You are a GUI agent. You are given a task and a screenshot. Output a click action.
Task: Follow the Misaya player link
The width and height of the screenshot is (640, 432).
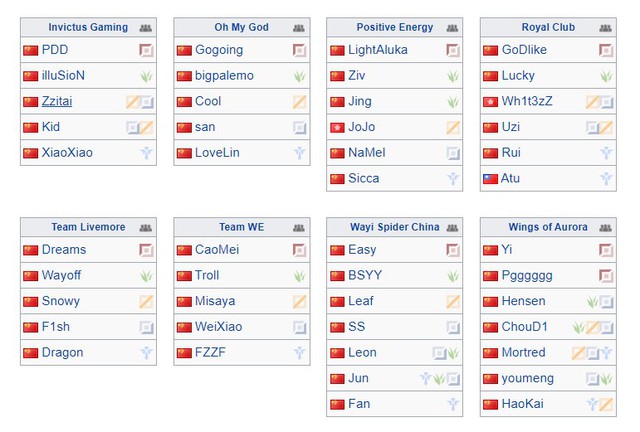coord(215,302)
